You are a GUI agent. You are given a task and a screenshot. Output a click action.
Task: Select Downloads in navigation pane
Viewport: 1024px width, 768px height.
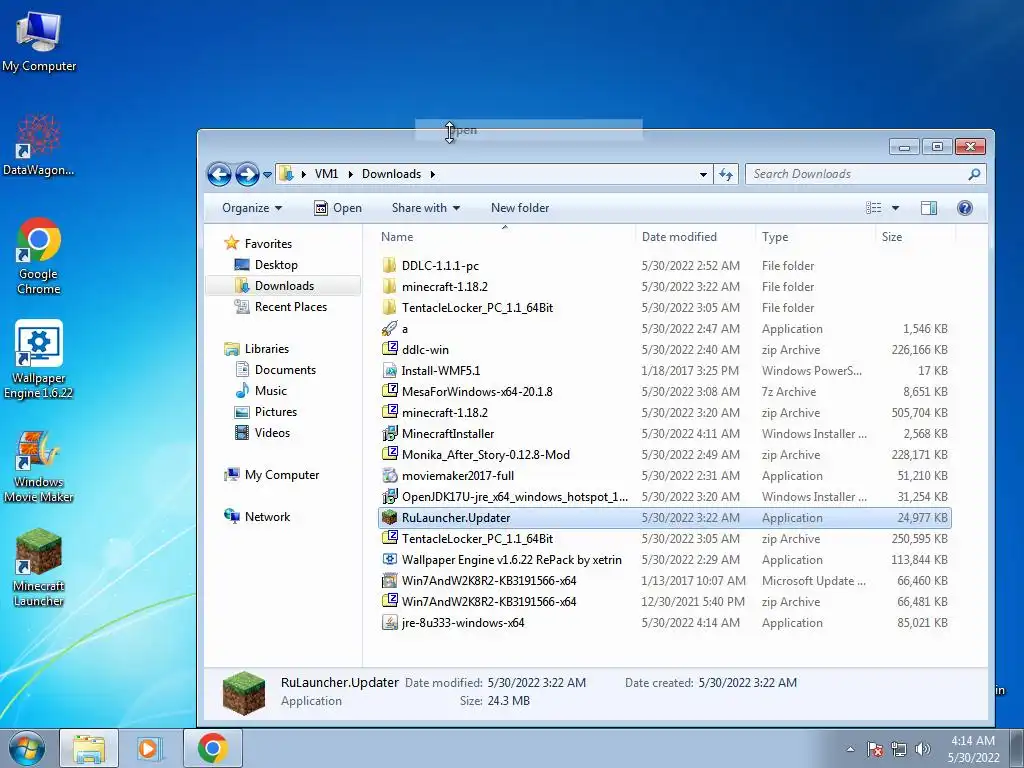[x=283, y=285]
